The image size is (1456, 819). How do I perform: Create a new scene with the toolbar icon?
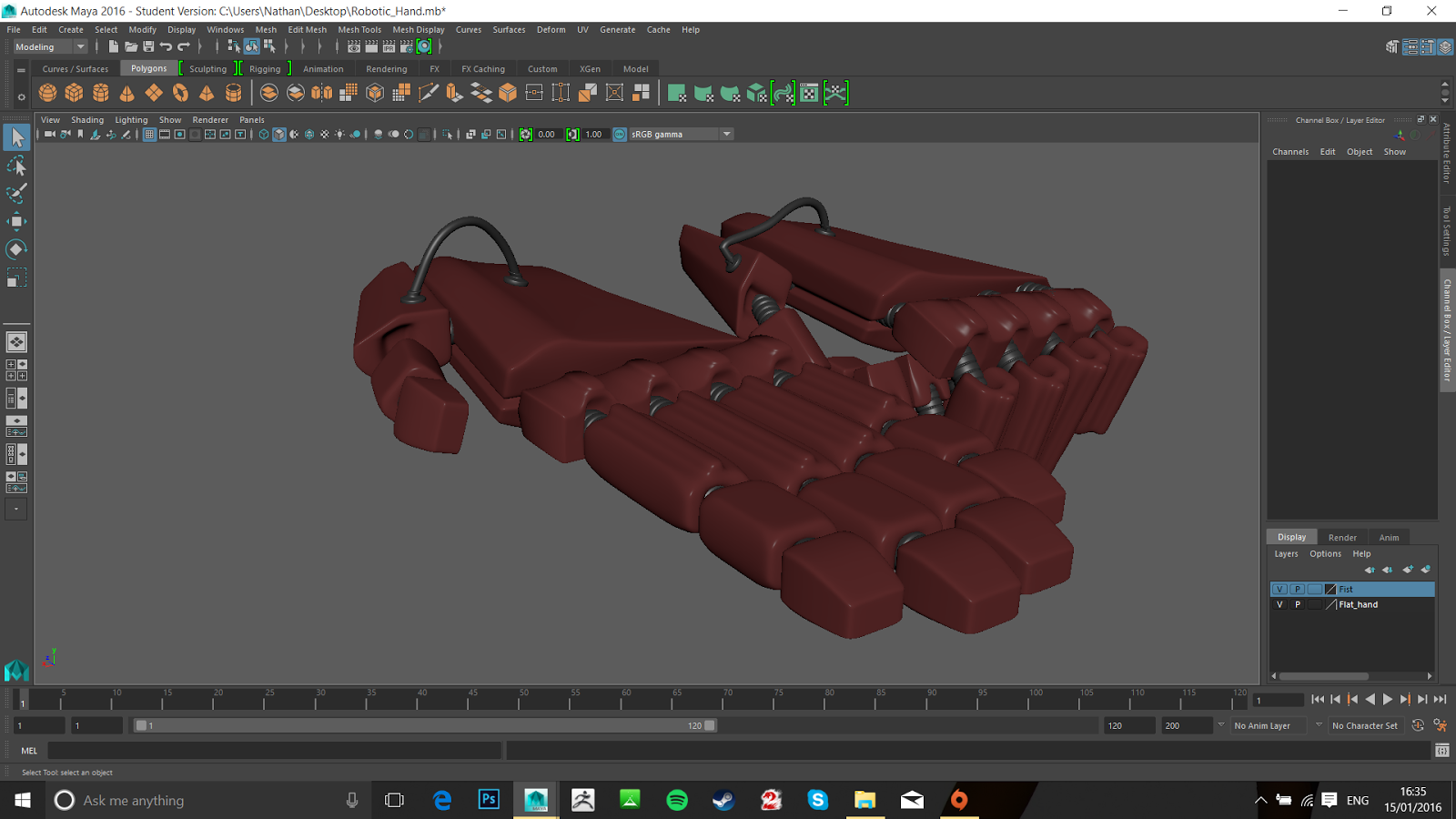tap(113, 46)
